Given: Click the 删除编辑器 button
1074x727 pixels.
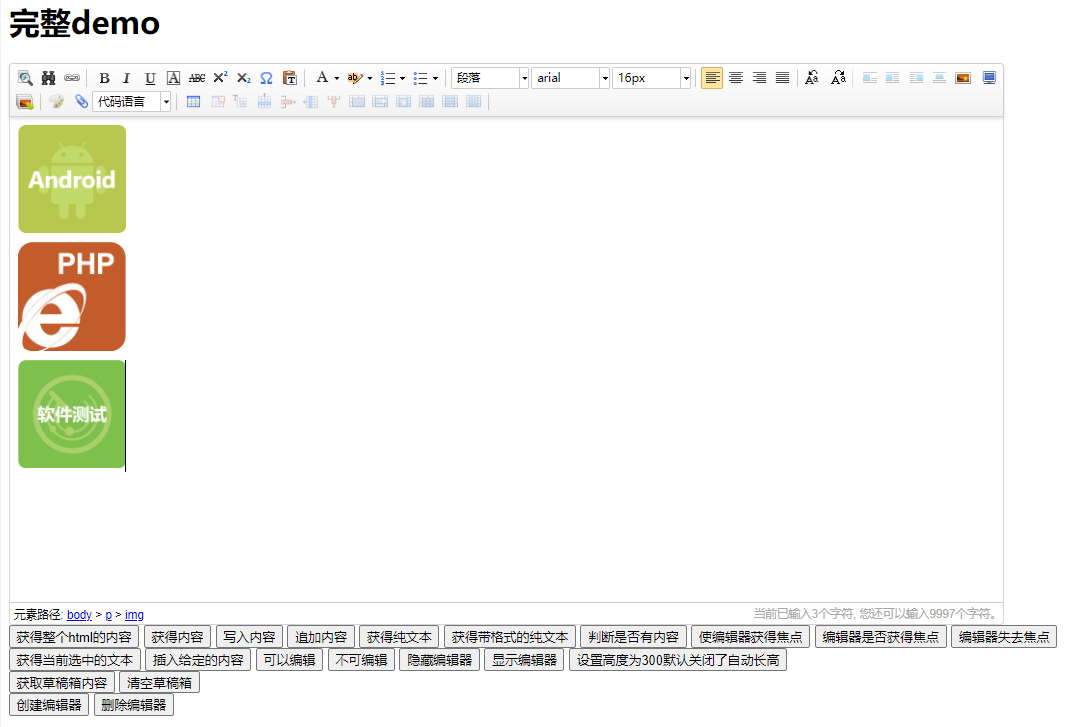Looking at the screenshot, I should click(x=134, y=705).
